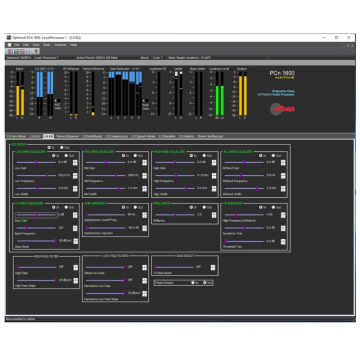
Task: Click the High Frequency Enhancer slider
Action: click(244, 215)
